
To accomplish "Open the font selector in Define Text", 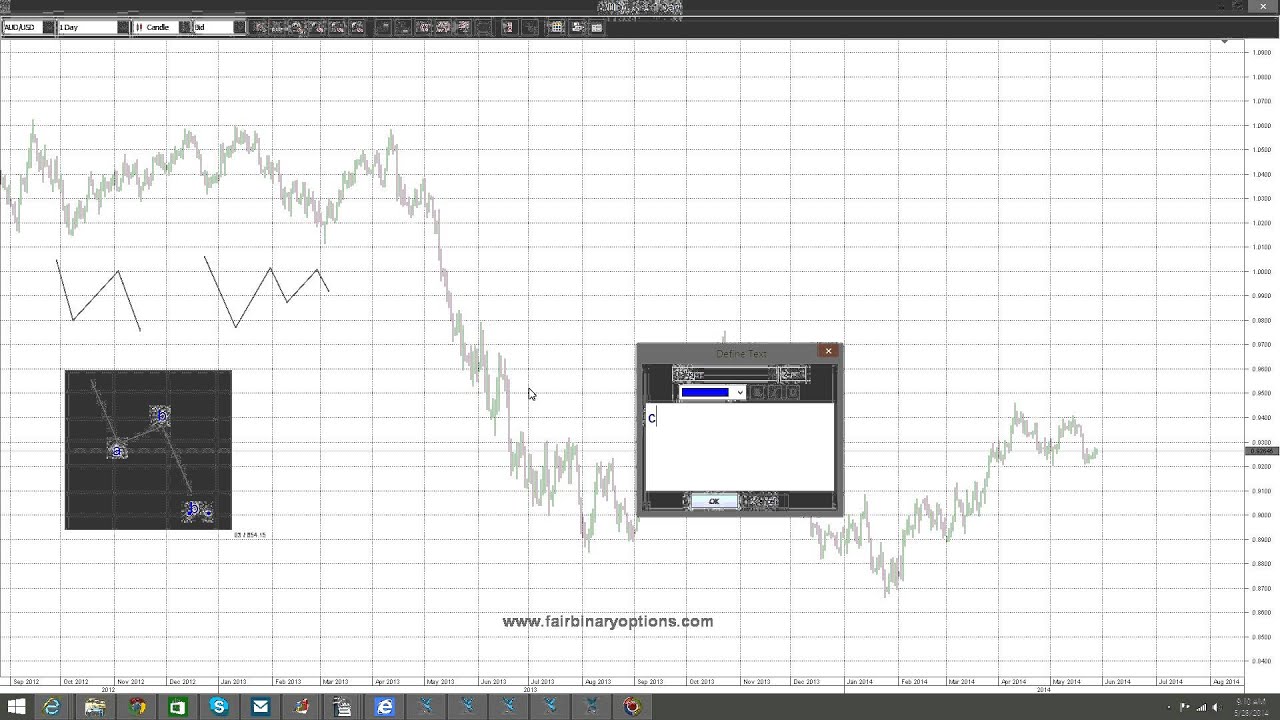I will pos(725,374).
